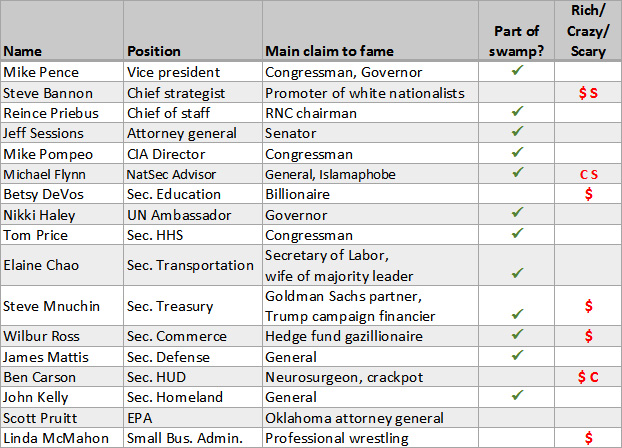The image size is (622, 448).
Task: Click the red dollar sign for Betsy DeVos
Action: click(x=588, y=194)
